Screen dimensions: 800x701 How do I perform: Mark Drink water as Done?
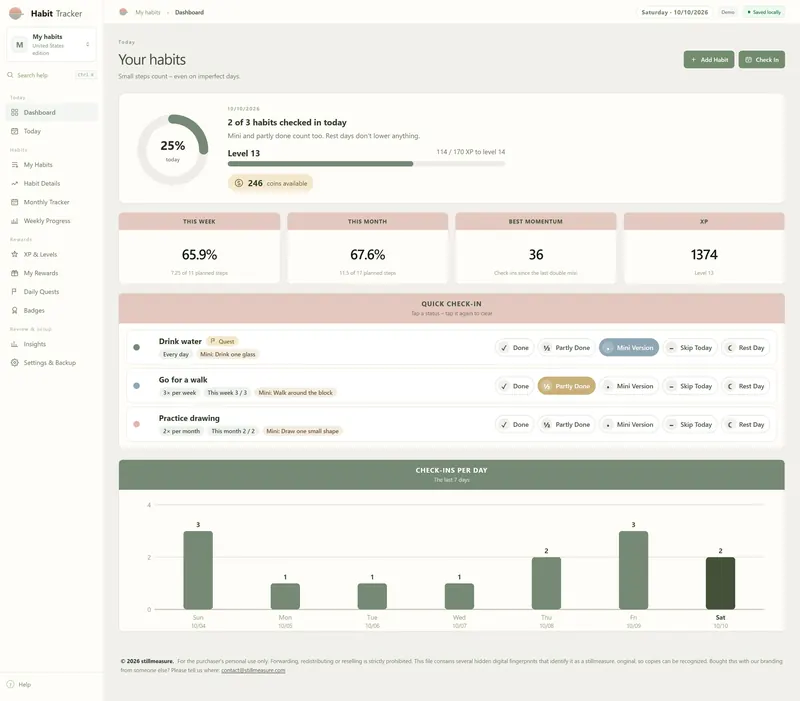514,348
